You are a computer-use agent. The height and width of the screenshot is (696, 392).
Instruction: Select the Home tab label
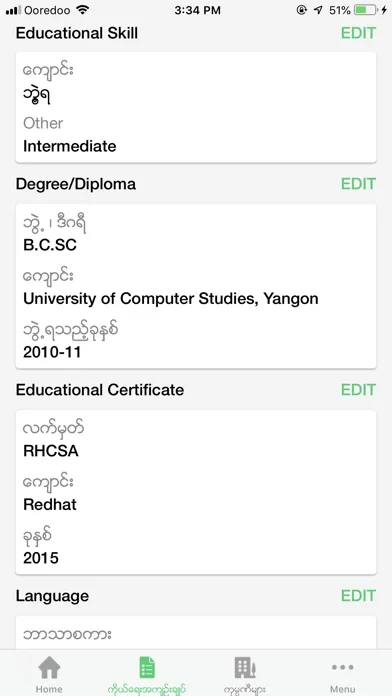pos(49,689)
